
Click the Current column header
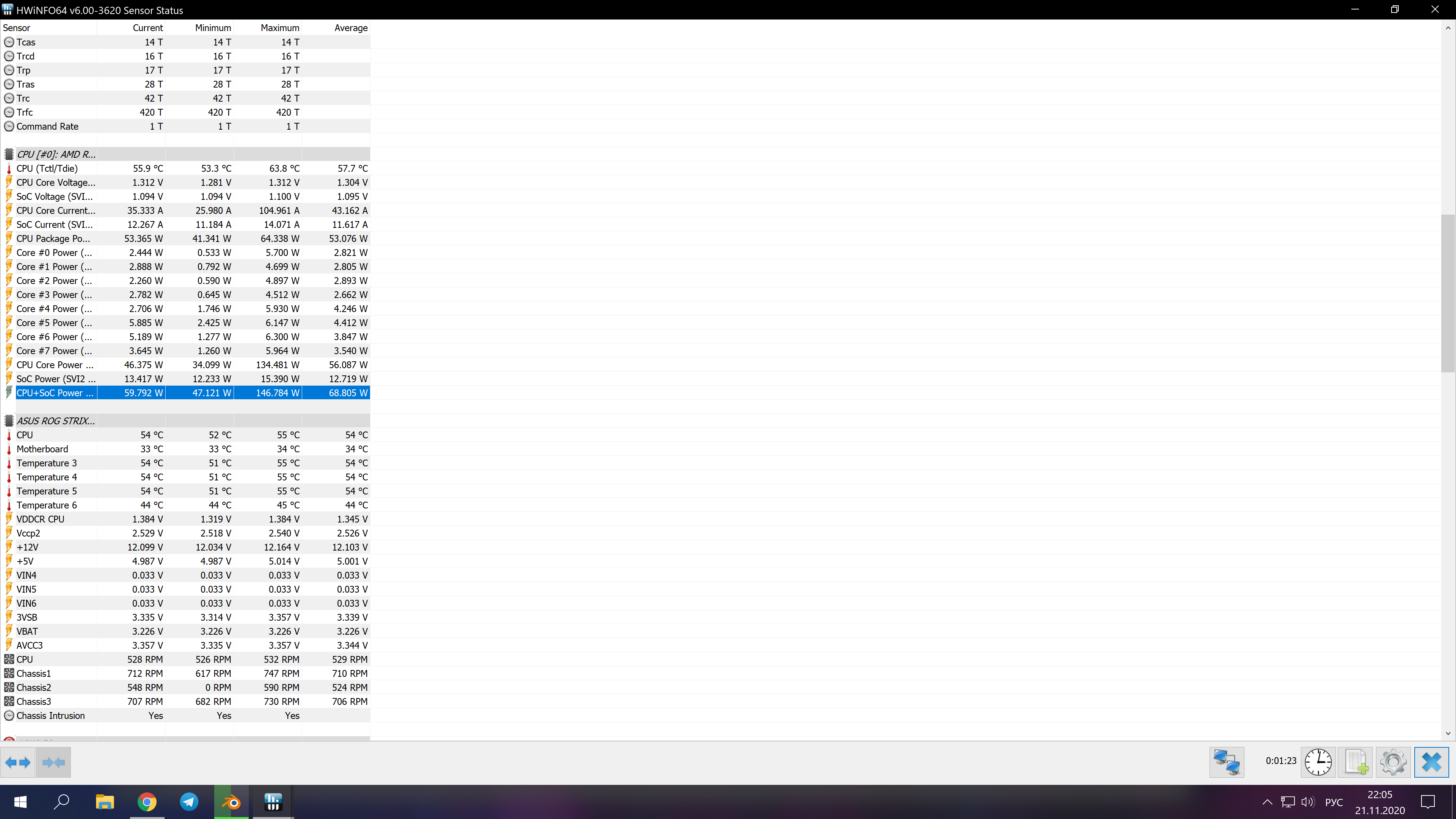pos(131,28)
